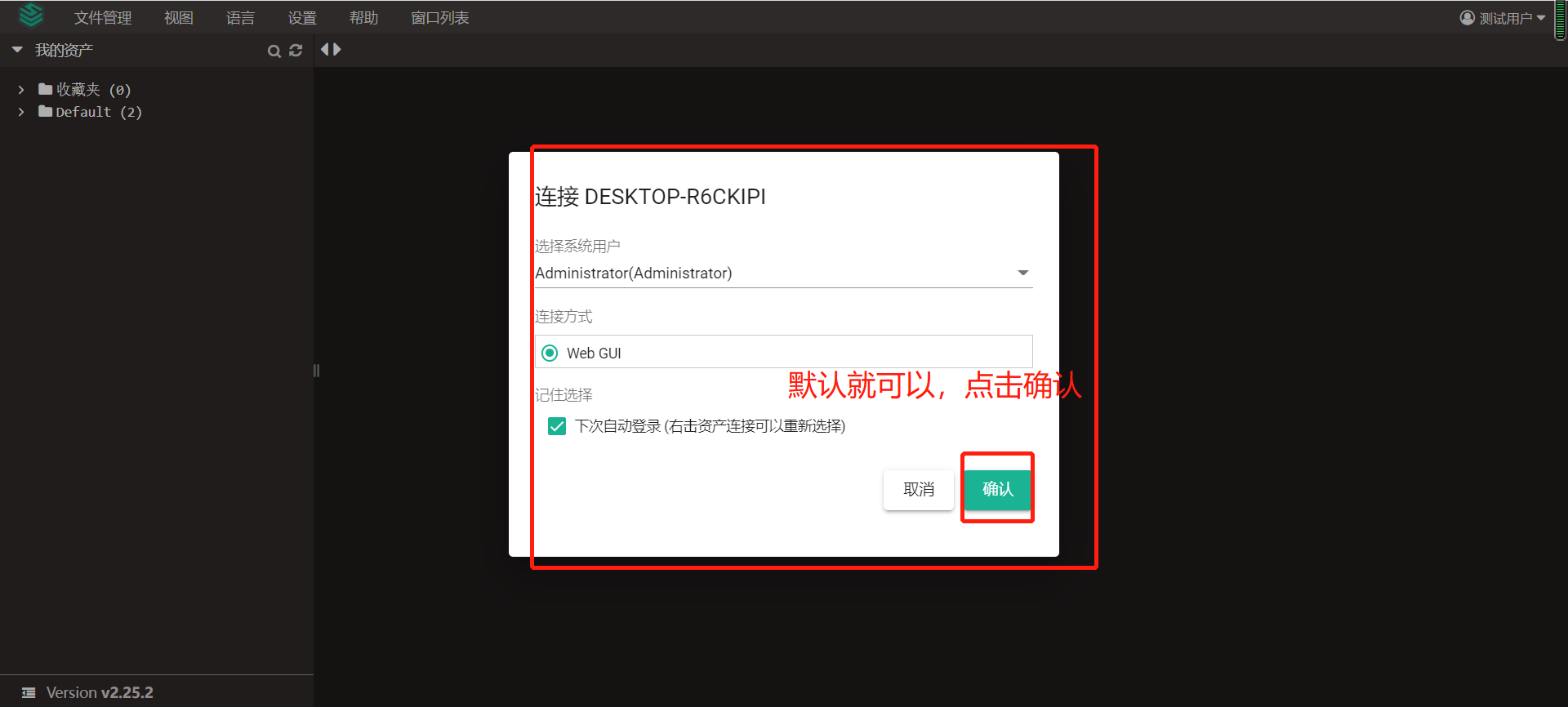
Task: Expand the Default tree node
Action: [x=21, y=112]
